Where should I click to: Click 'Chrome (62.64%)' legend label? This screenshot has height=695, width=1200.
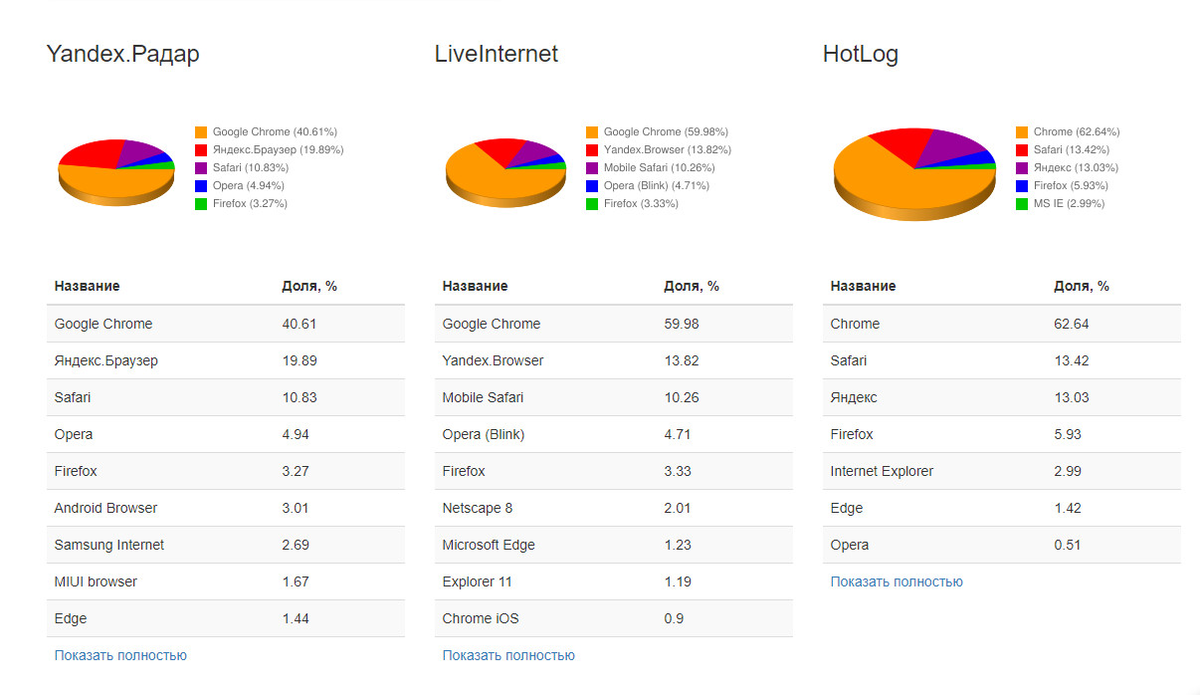click(1076, 132)
